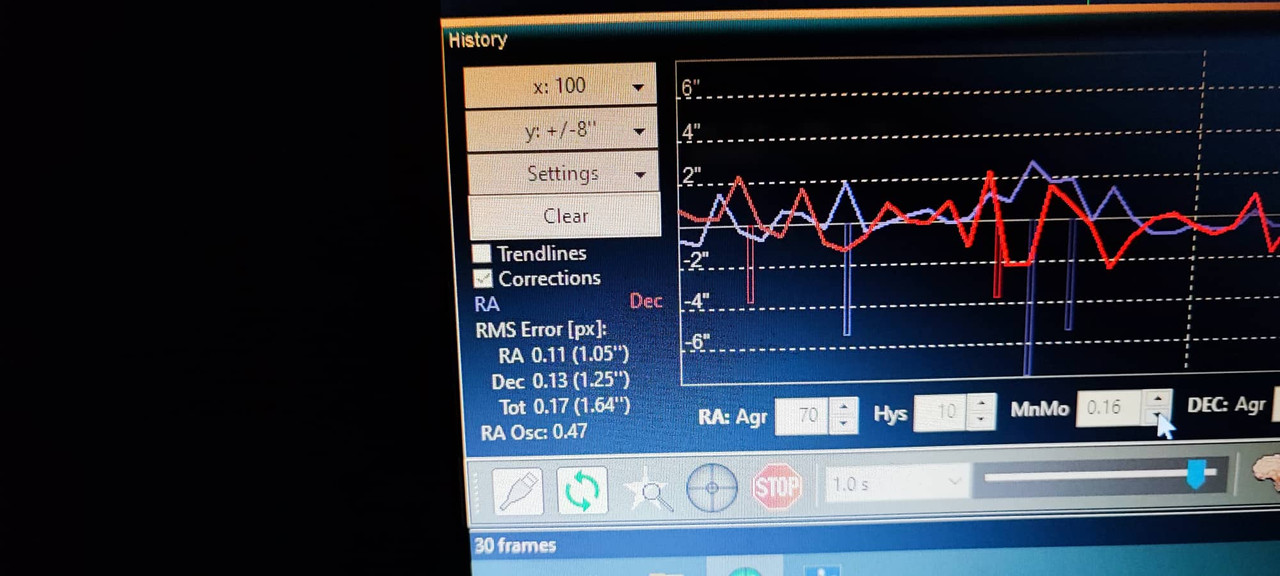This screenshot has height=576, width=1280.
Task: Click the RA Agr field showing 70
Action: 804,415
